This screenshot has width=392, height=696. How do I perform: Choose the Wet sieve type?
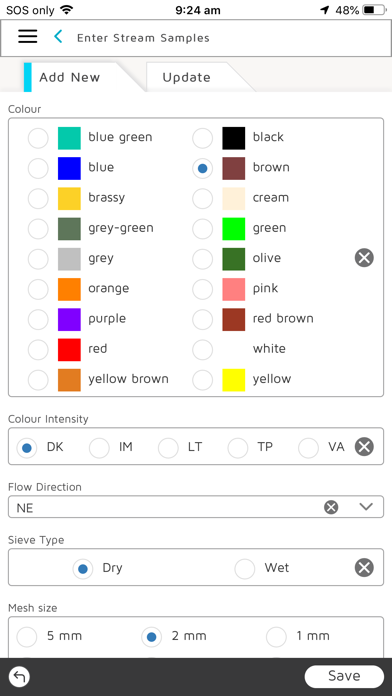(x=245, y=569)
